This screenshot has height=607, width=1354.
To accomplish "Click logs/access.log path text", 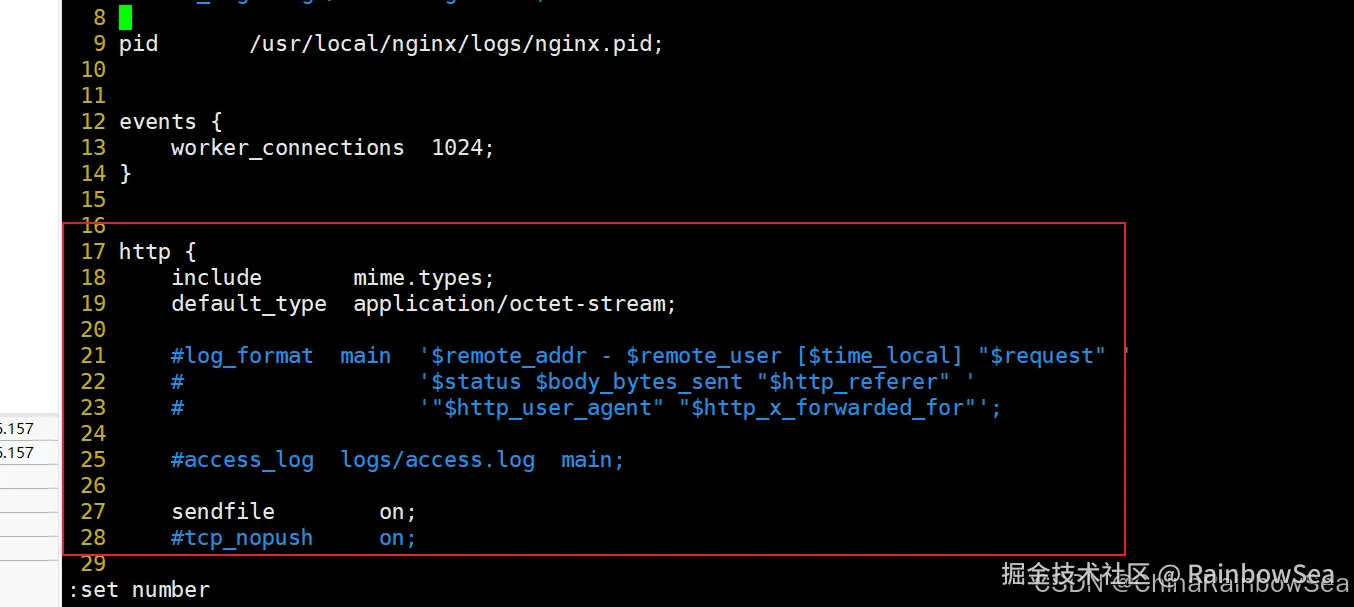I will pos(437,460).
